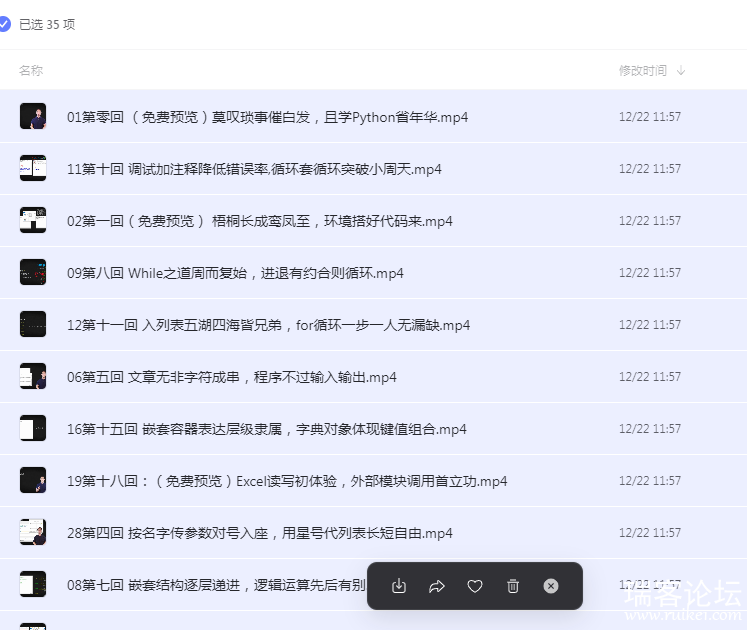
Task: Click the heart favorite icon in floating toolbar
Action: (474, 586)
